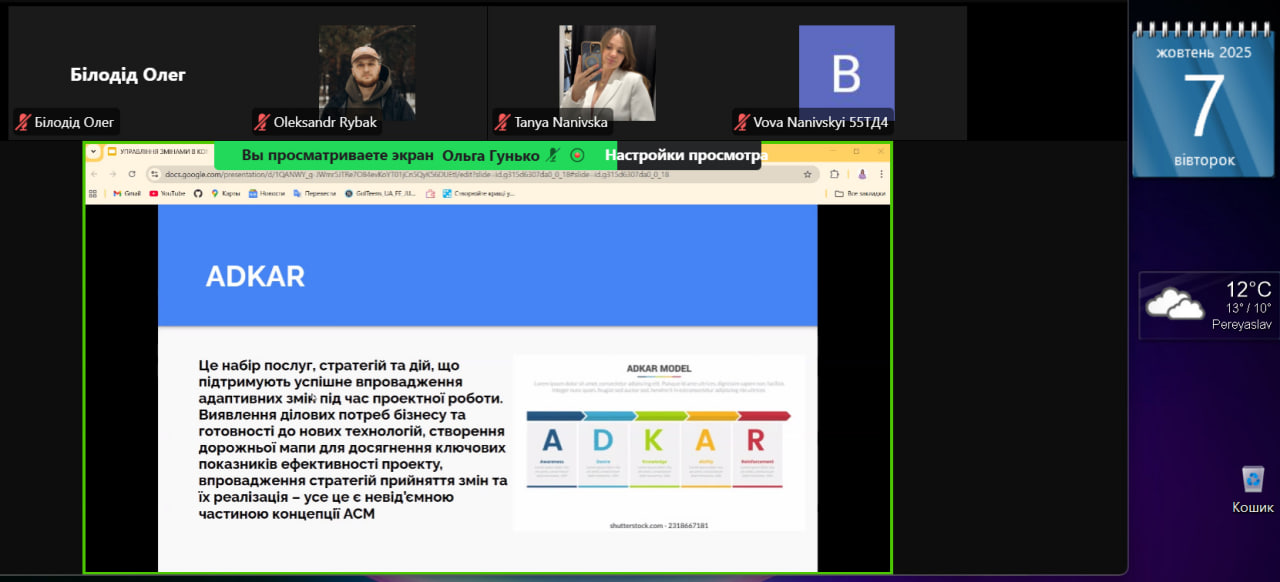The width and height of the screenshot is (1280, 582).
Task: Click the docs.google.com address bar
Action: [x=450, y=174]
